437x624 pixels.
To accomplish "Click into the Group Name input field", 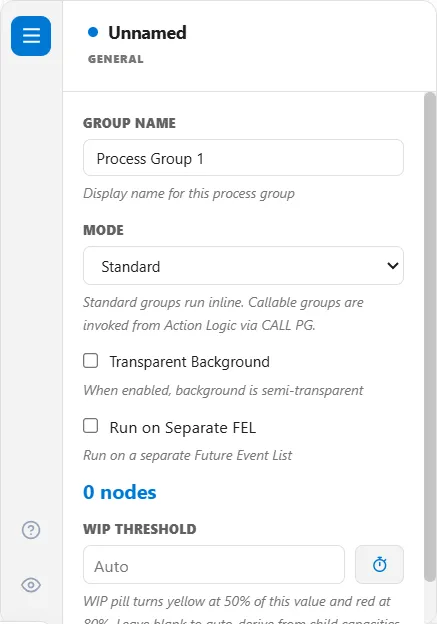I will coord(243,158).
